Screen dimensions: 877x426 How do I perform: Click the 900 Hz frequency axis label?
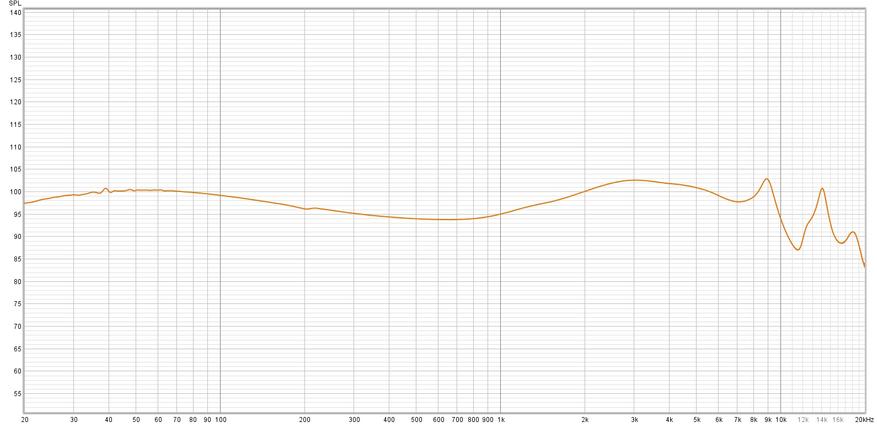click(488, 419)
